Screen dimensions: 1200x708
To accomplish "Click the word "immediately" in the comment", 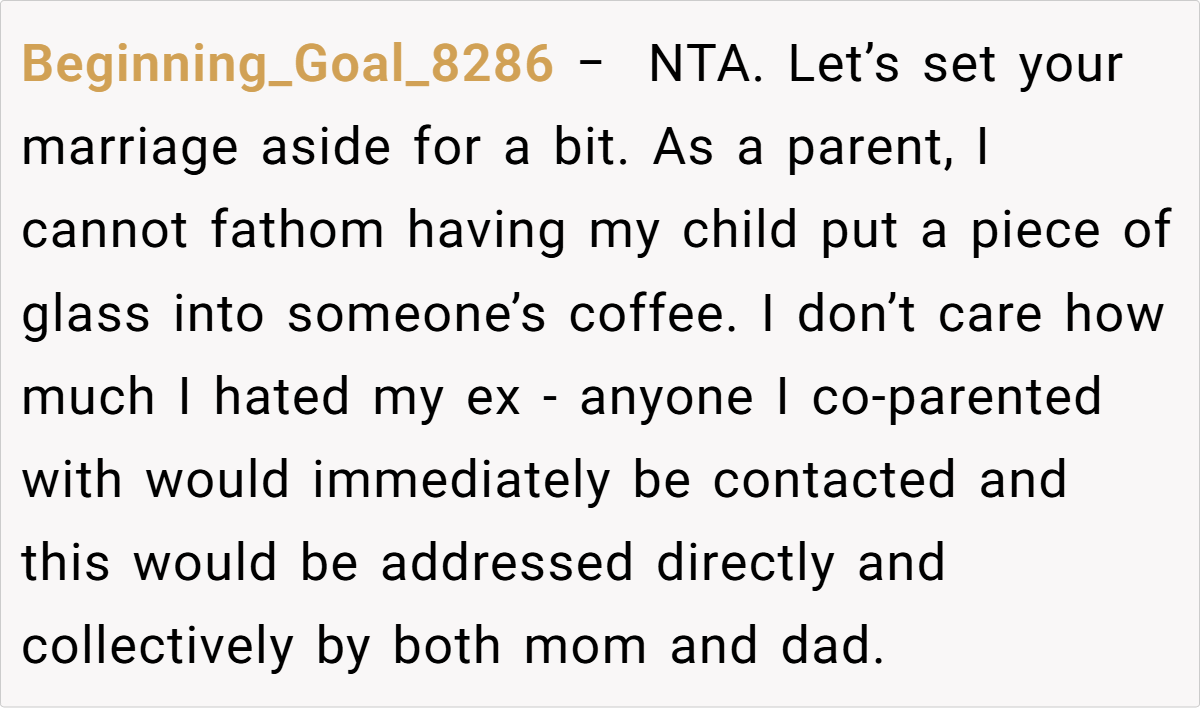I will pyautogui.click(x=460, y=481).
